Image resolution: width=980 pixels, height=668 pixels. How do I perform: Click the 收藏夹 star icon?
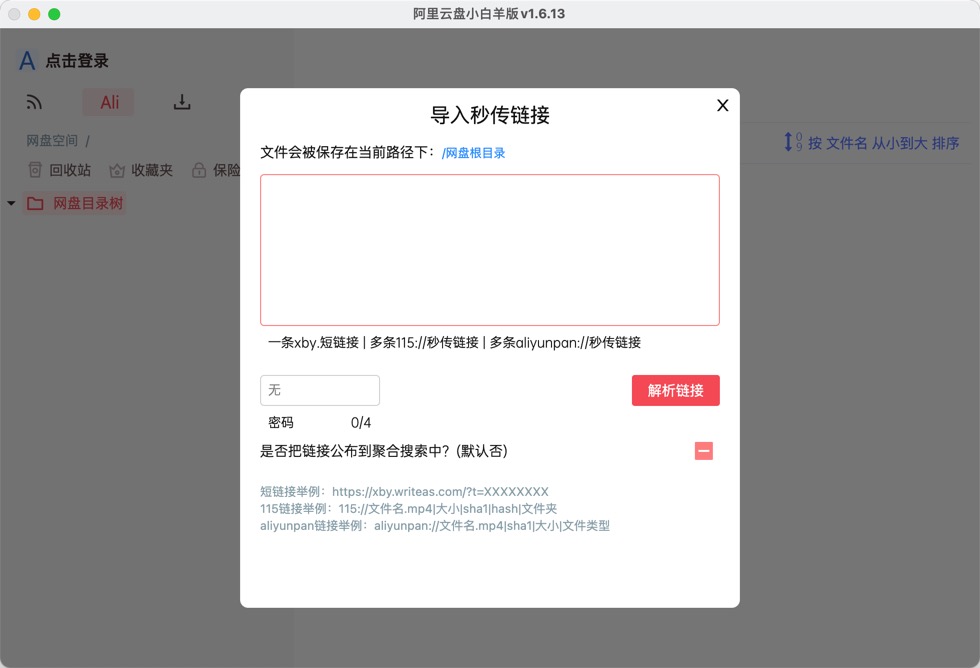117,171
